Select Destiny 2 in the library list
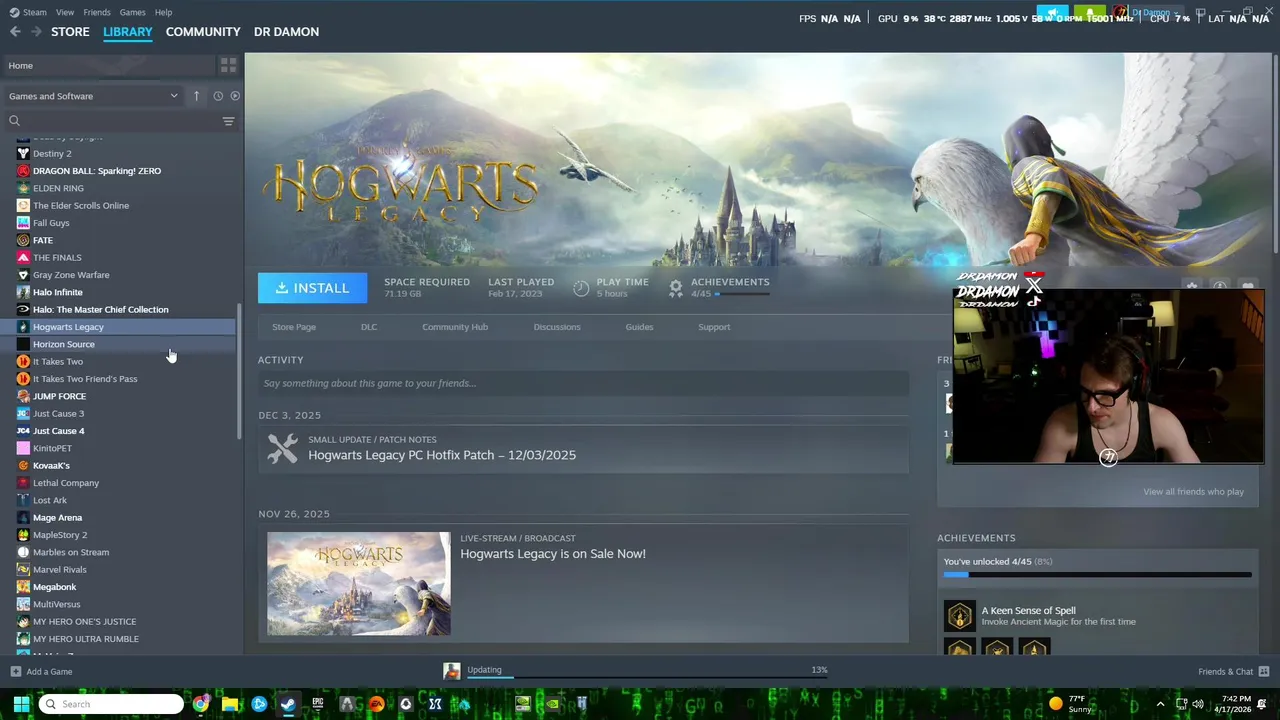The image size is (1280, 720). [52, 154]
